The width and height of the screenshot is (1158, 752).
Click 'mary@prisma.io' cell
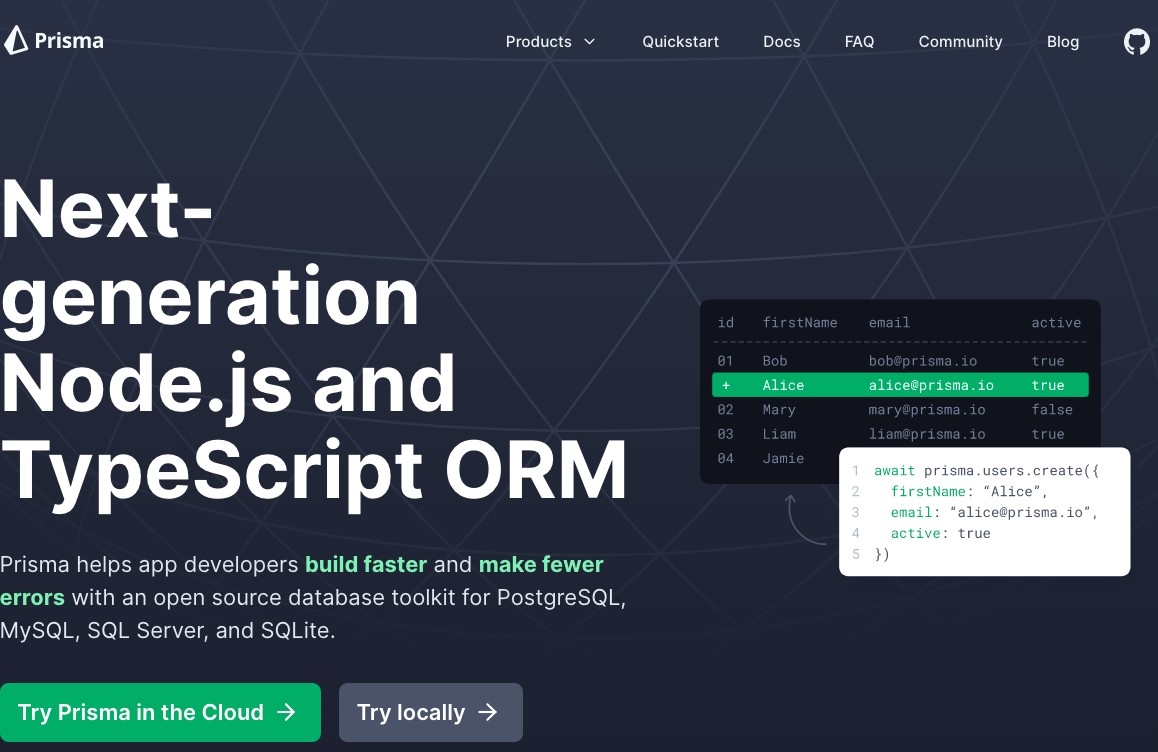click(927, 410)
